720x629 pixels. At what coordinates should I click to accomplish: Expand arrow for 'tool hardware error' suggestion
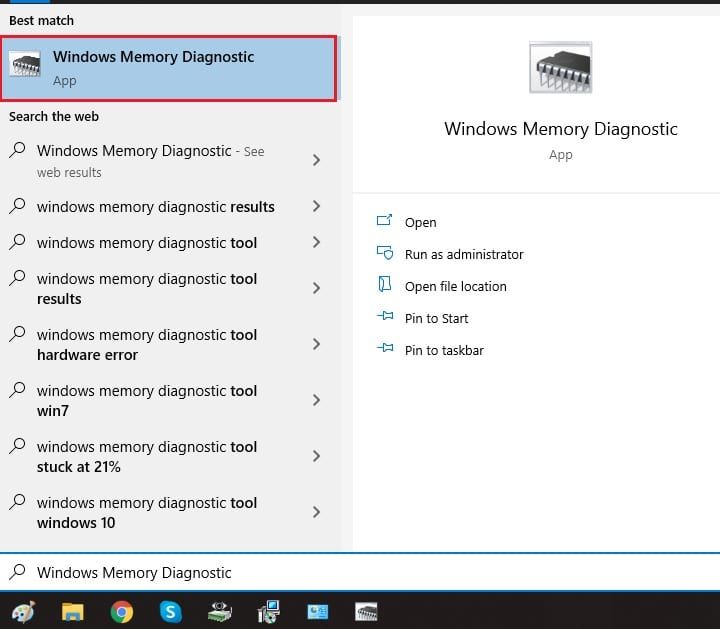pos(316,344)
